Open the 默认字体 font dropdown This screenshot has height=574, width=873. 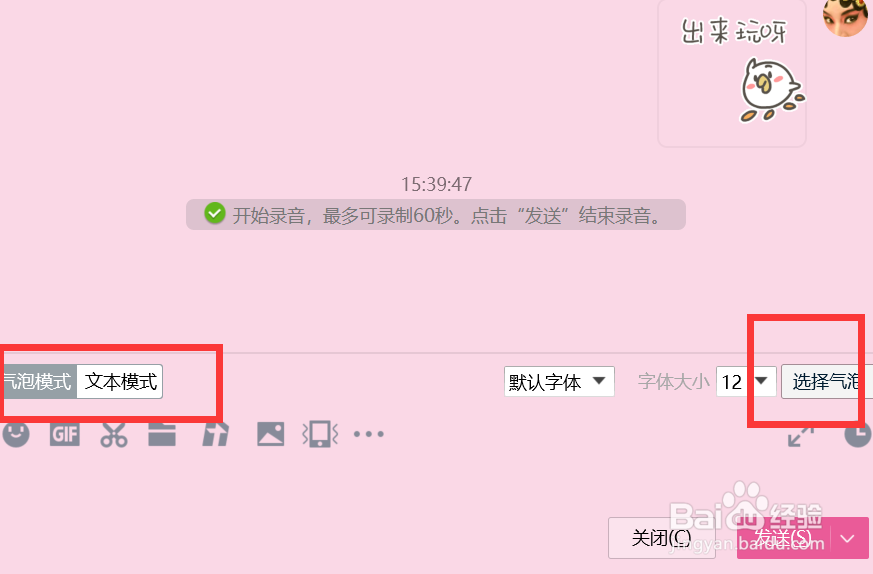pos(559,381)
